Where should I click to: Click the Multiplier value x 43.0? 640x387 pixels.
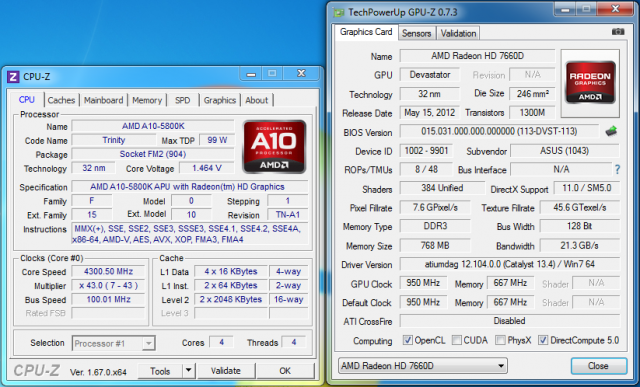pyautogui.click(x=108, y=285)
